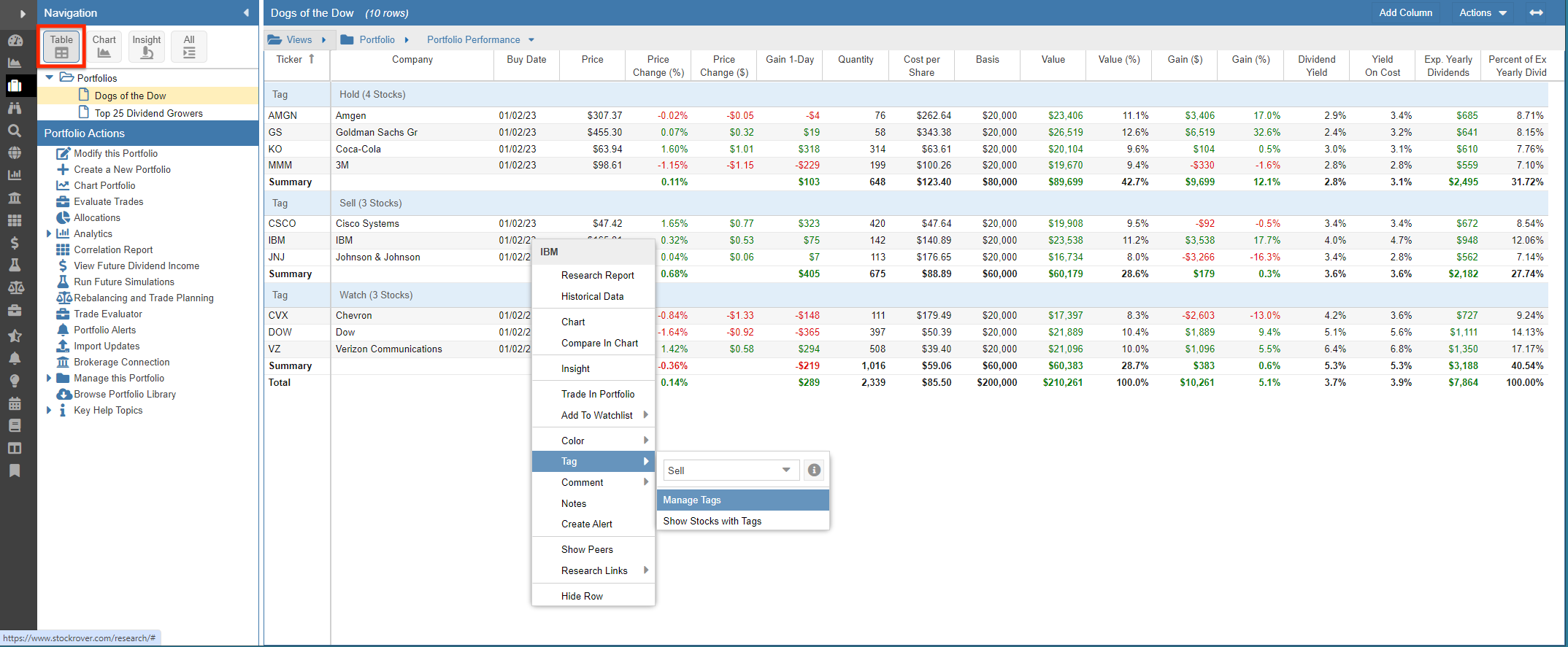This screenshot has width=1568, height=647.
Task: Click the bell alerts icon in sidebar
Action: (15, 358)
